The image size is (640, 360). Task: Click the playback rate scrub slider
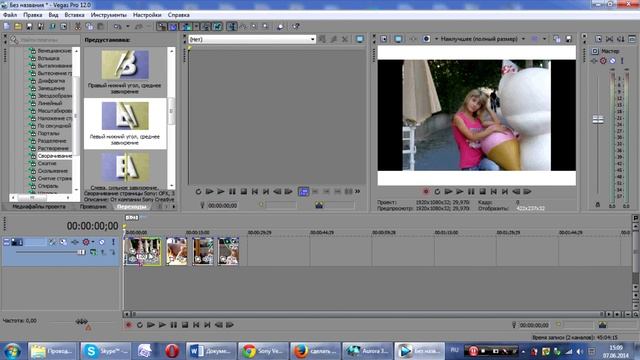click(82, 321)
